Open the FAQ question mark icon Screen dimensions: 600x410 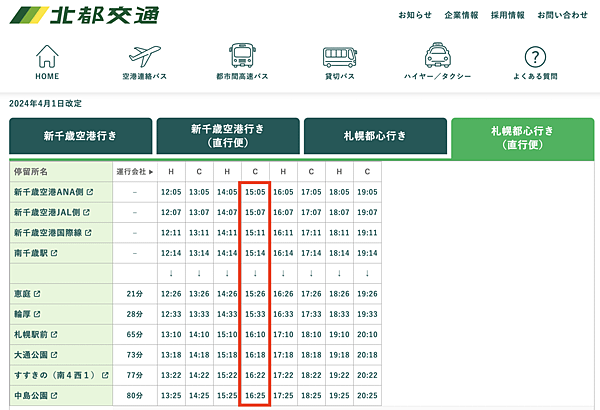535,57
